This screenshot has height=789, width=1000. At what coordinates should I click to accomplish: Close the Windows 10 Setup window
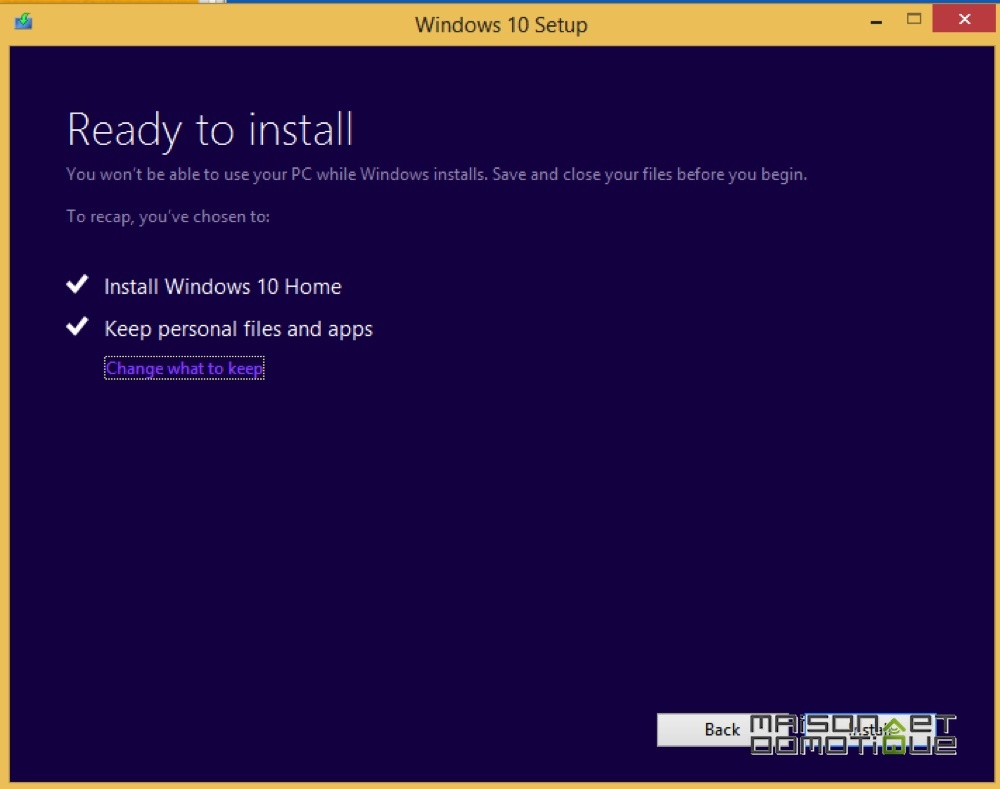pyautogui.click(x=964, y=19)
